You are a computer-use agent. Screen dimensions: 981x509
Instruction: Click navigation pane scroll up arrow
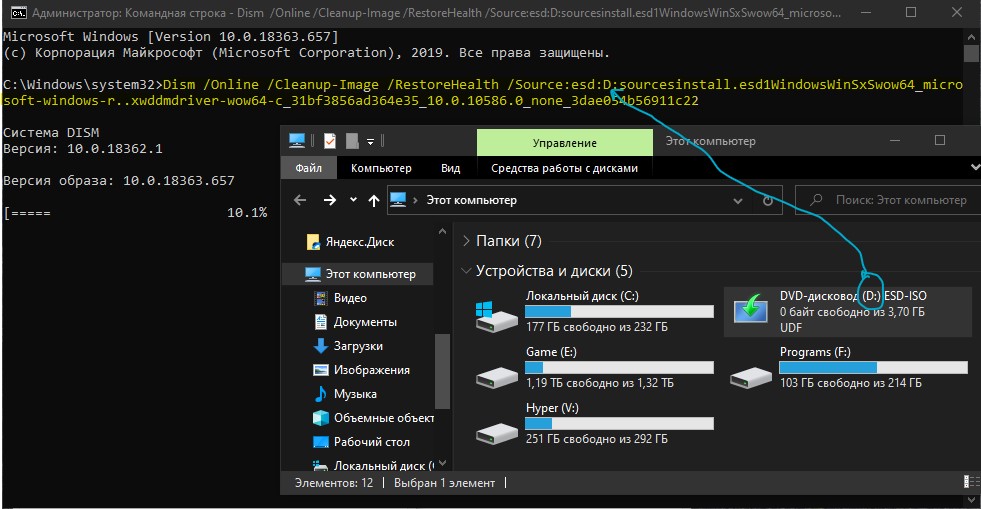442,231
